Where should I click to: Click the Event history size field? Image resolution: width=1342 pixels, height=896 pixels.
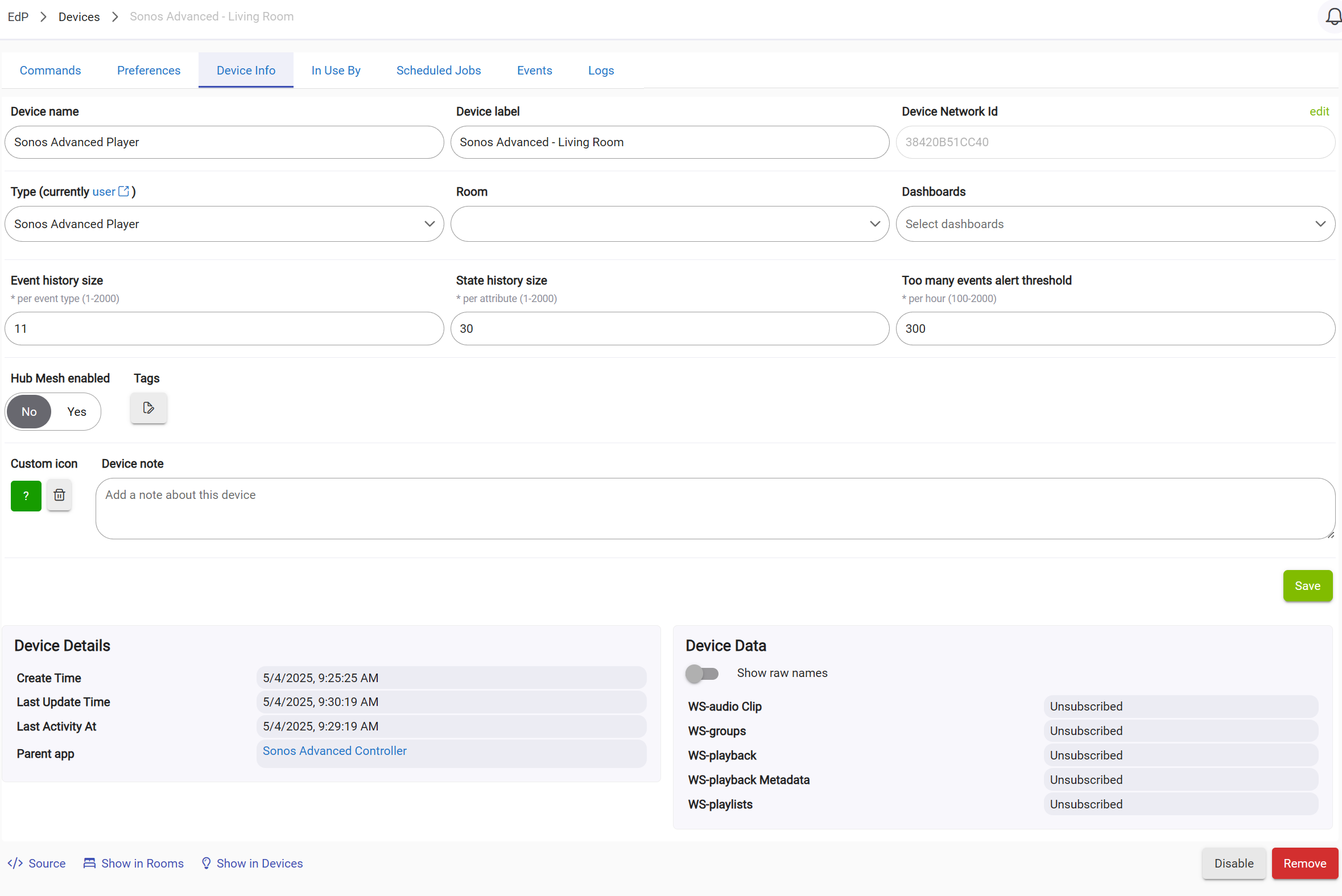point(224,329)
